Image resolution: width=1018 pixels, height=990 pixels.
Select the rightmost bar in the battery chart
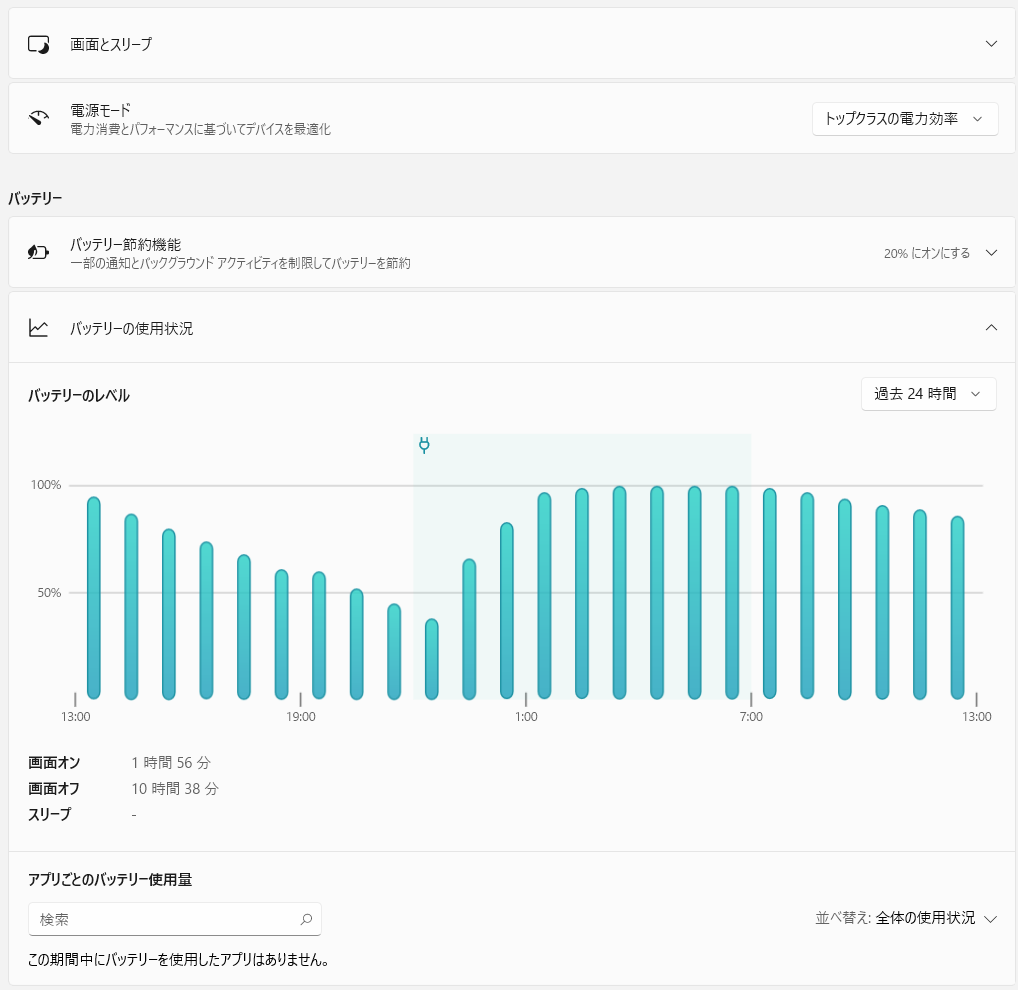point(957,610)
